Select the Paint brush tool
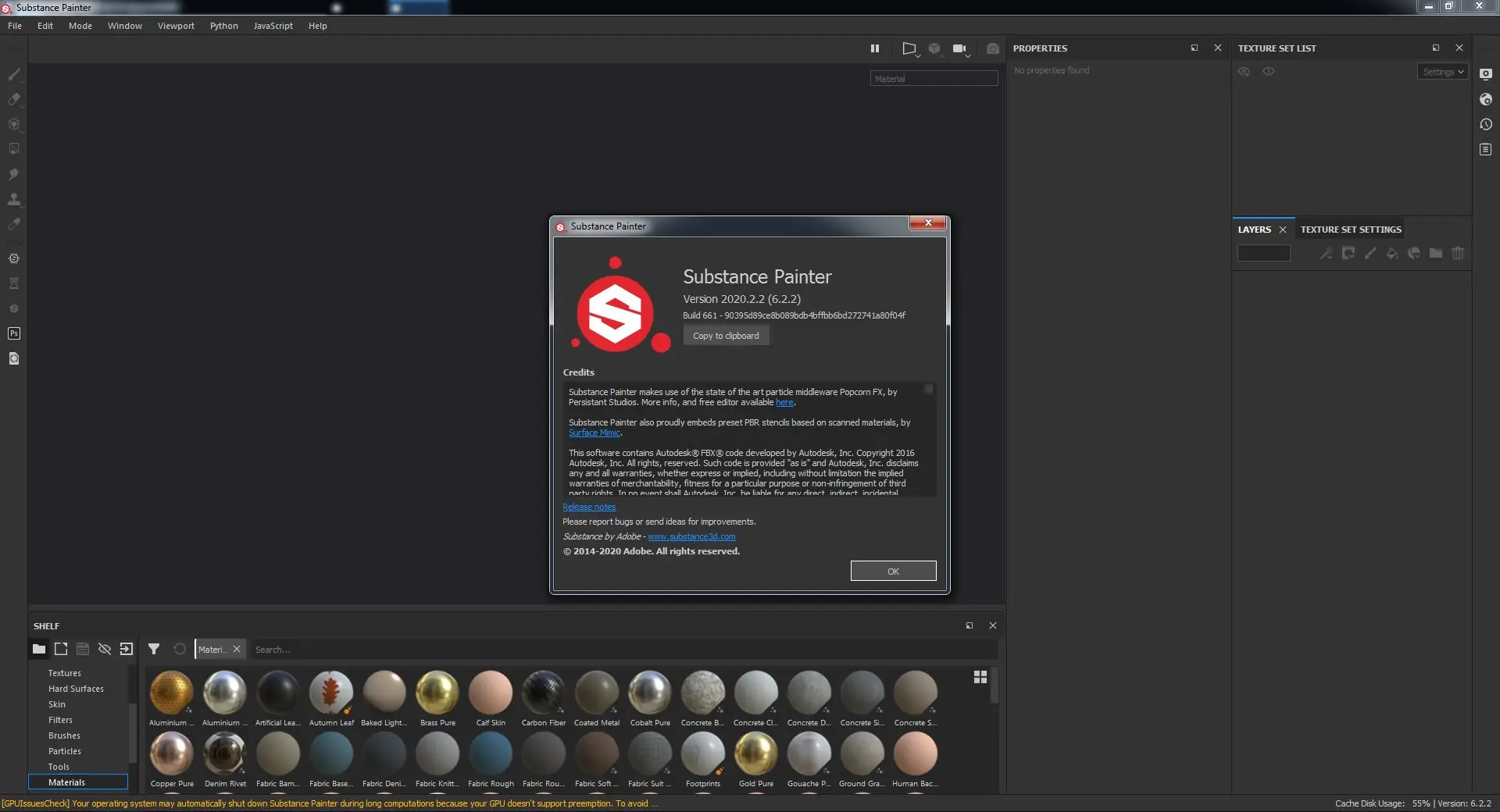The height and width of the screenshot is (812, 1500). click(x=14, y=74)
